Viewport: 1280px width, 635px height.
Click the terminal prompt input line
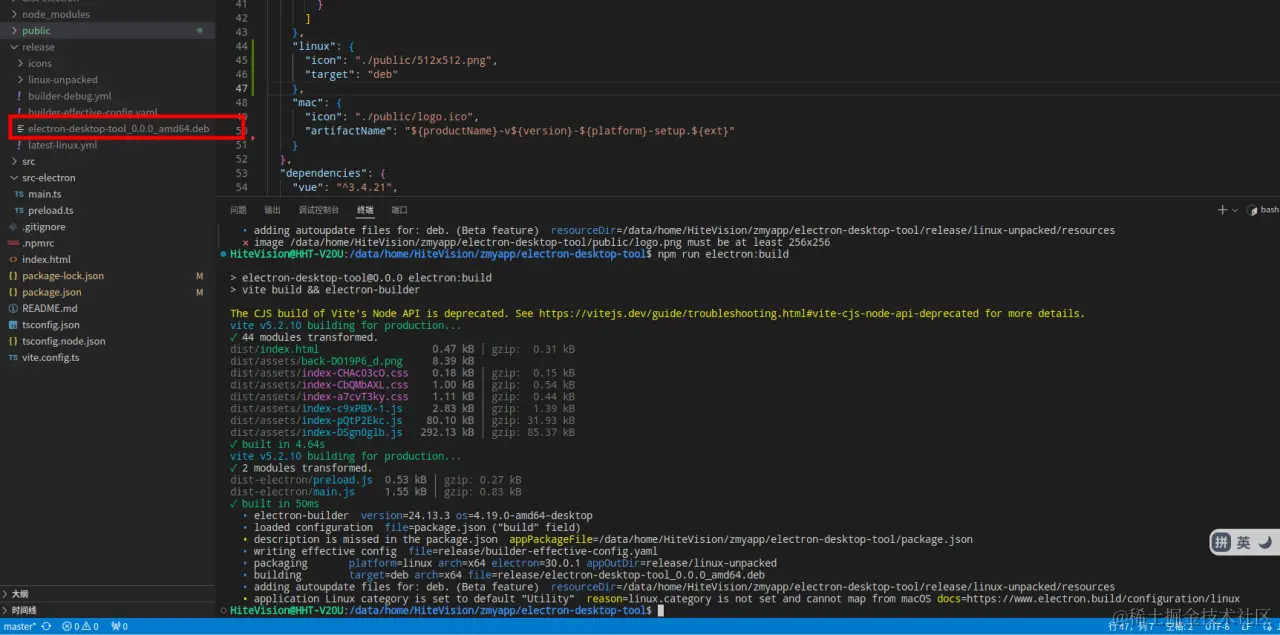660,610
